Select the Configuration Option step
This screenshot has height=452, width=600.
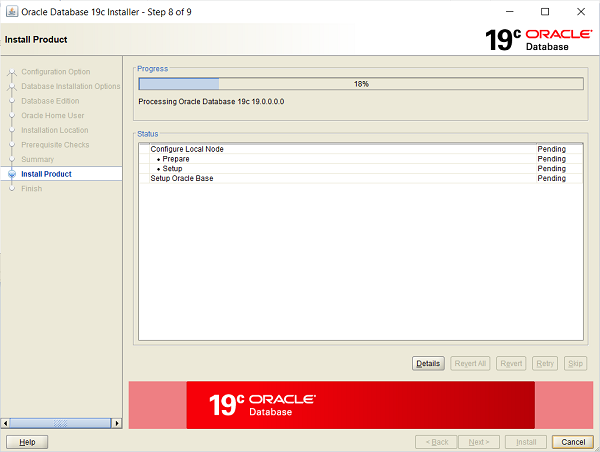[x=56, y=72]
